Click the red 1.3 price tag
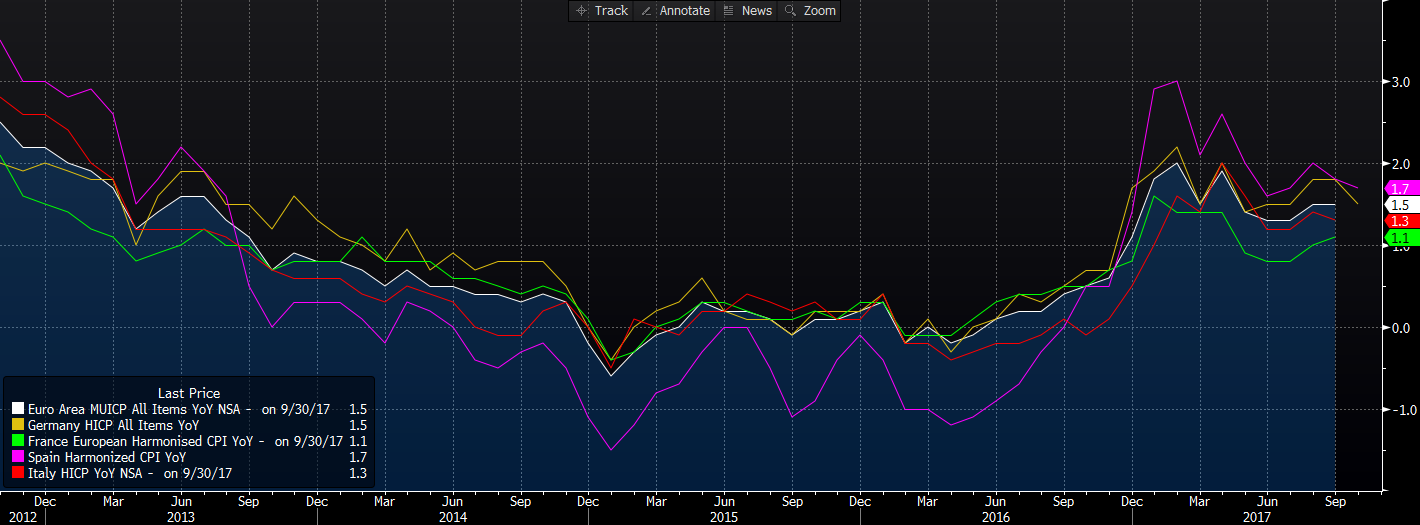 (1400, 221)
